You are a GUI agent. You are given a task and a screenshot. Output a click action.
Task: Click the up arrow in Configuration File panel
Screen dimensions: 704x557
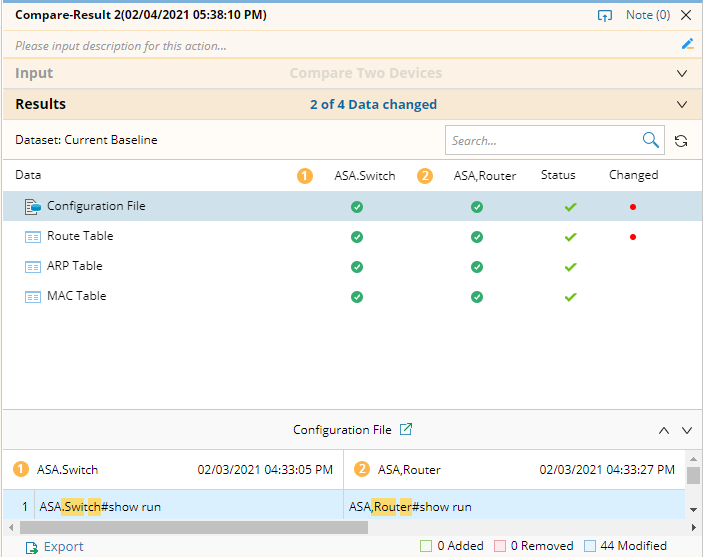coord(664,430)
